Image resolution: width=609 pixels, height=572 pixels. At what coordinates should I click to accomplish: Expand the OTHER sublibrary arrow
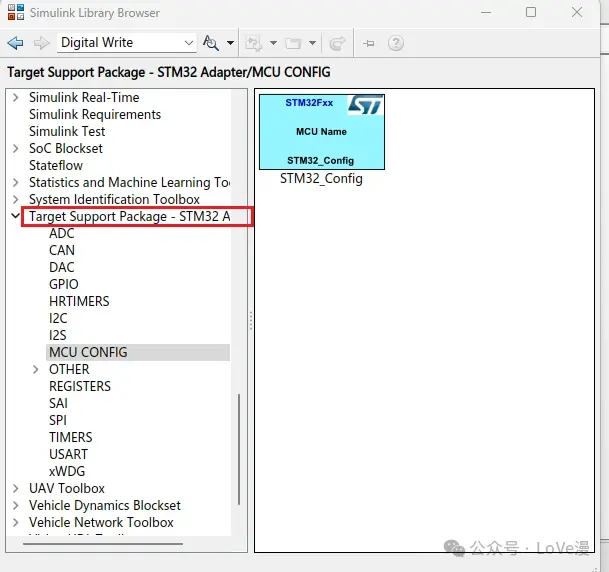[36, 369]
